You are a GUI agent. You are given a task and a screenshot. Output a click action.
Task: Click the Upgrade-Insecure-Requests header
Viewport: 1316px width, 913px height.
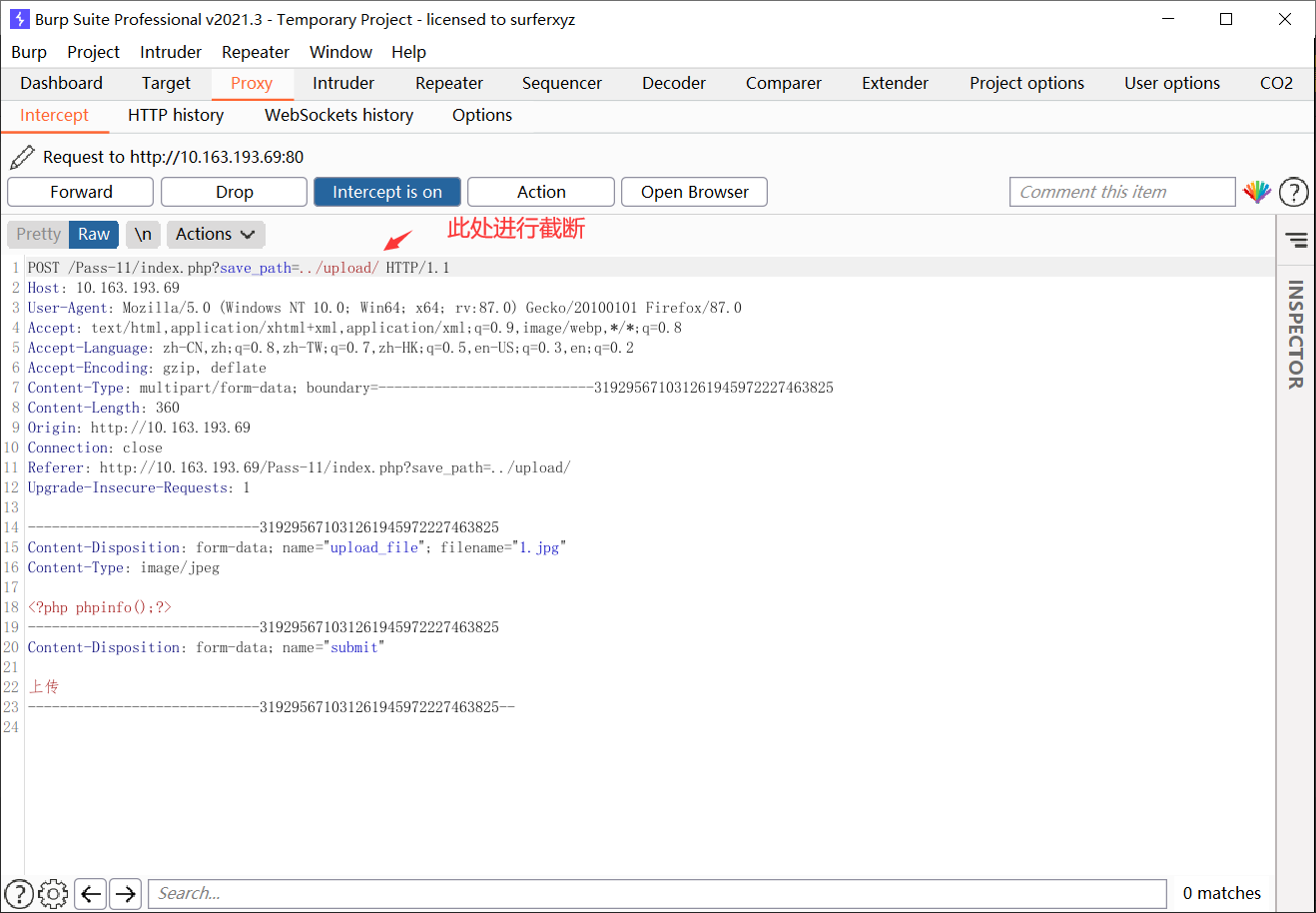(x=139, y=487)
